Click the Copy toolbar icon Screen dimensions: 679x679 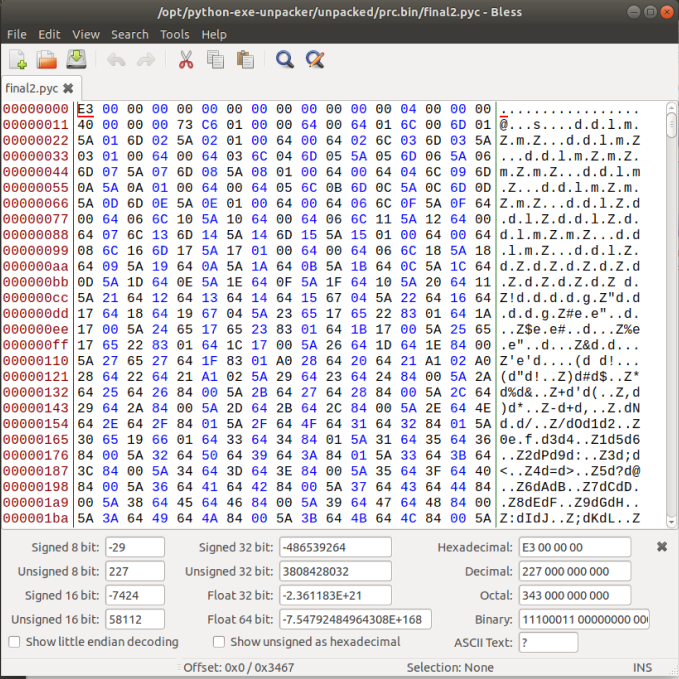tap(214, 60)
